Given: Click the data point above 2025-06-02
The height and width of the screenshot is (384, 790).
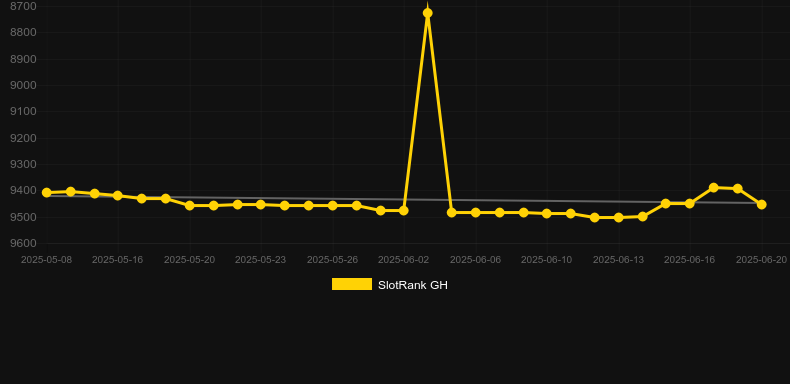Looking at the screenshot, I should point(404,211).
